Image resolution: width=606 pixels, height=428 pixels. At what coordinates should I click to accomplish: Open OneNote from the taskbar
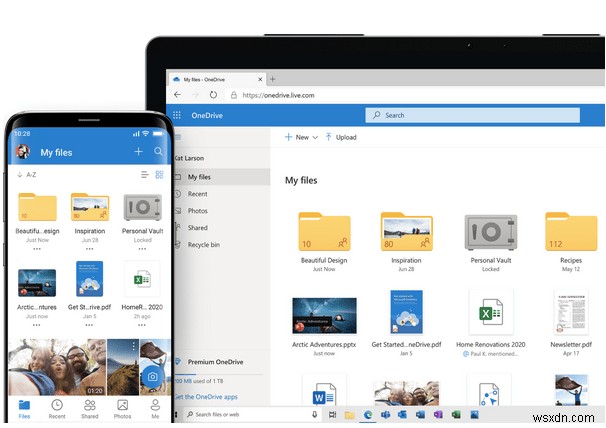[x=437, y=415]
